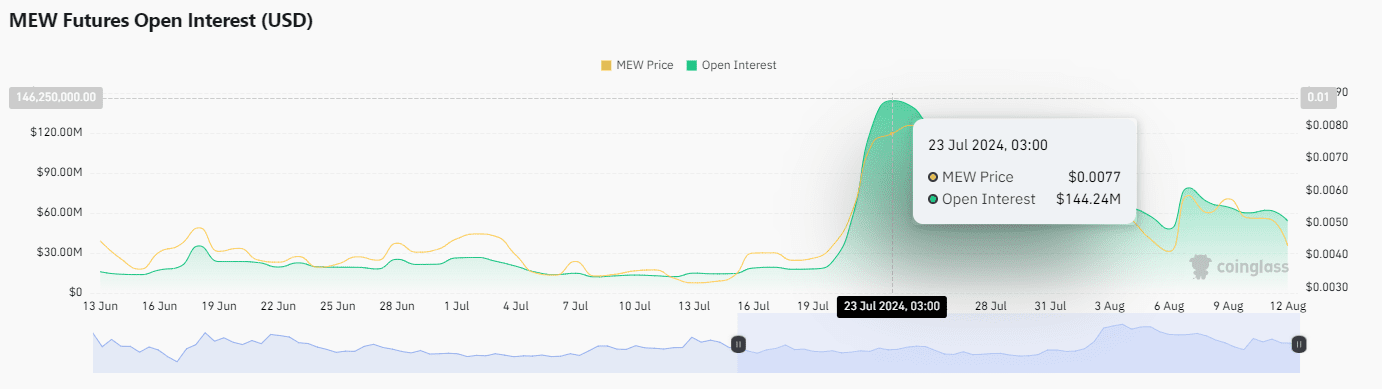Click the 13 Jun date label
1382x389 pixels.
pos(100,306)
